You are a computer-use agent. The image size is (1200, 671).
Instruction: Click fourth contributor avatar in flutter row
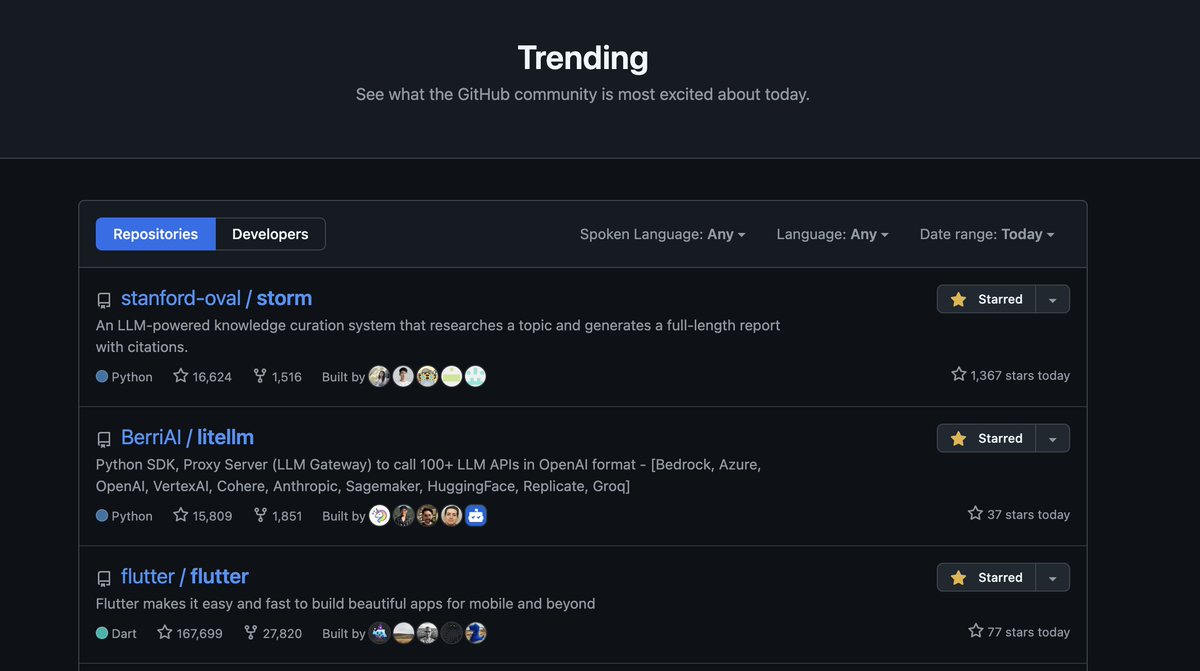452,633
